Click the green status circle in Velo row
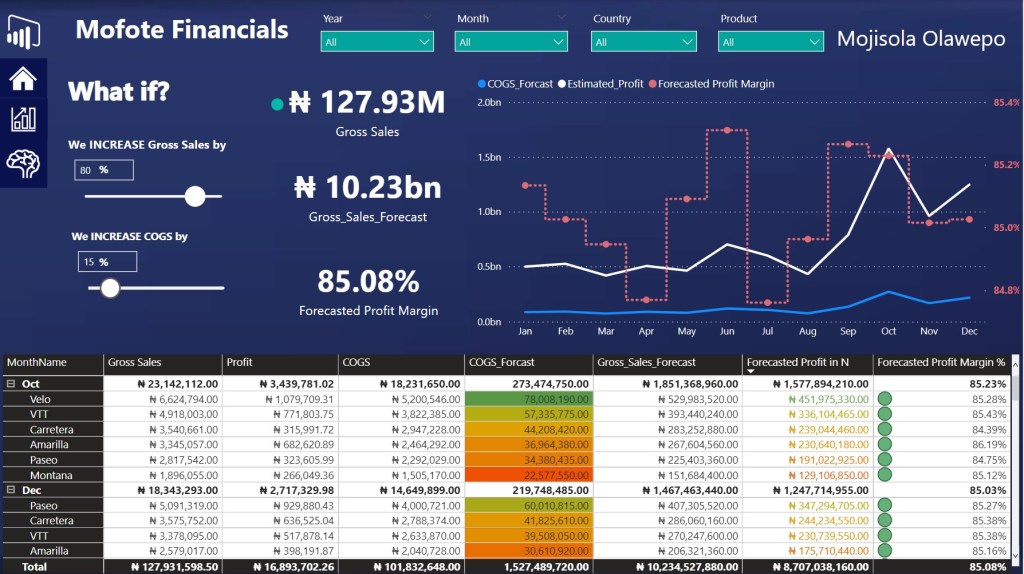The width and height of the screenshot is (1024, 574). 884,399
